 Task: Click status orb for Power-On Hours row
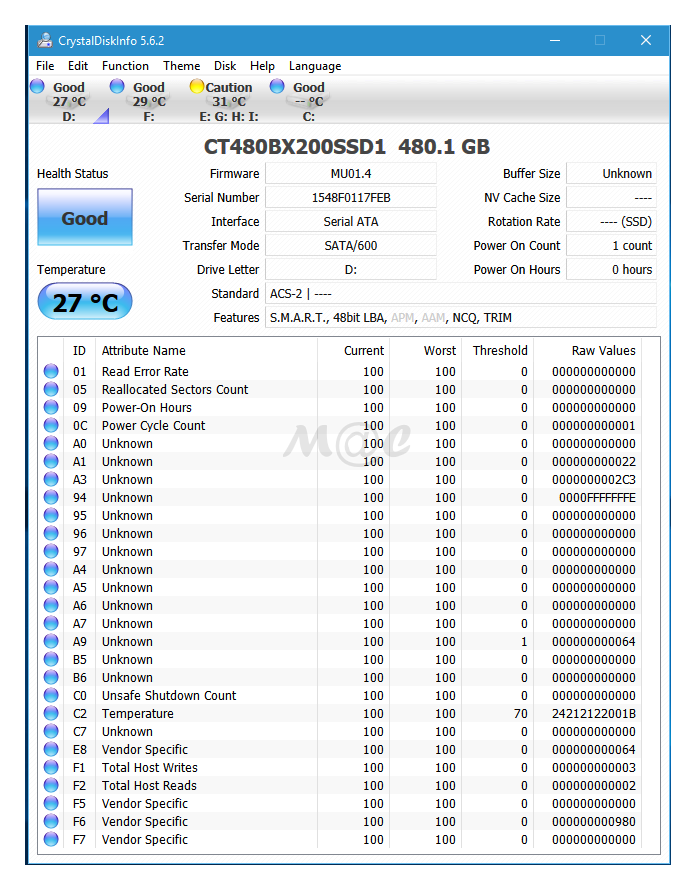pyautogui.click(x=51, y=408)
